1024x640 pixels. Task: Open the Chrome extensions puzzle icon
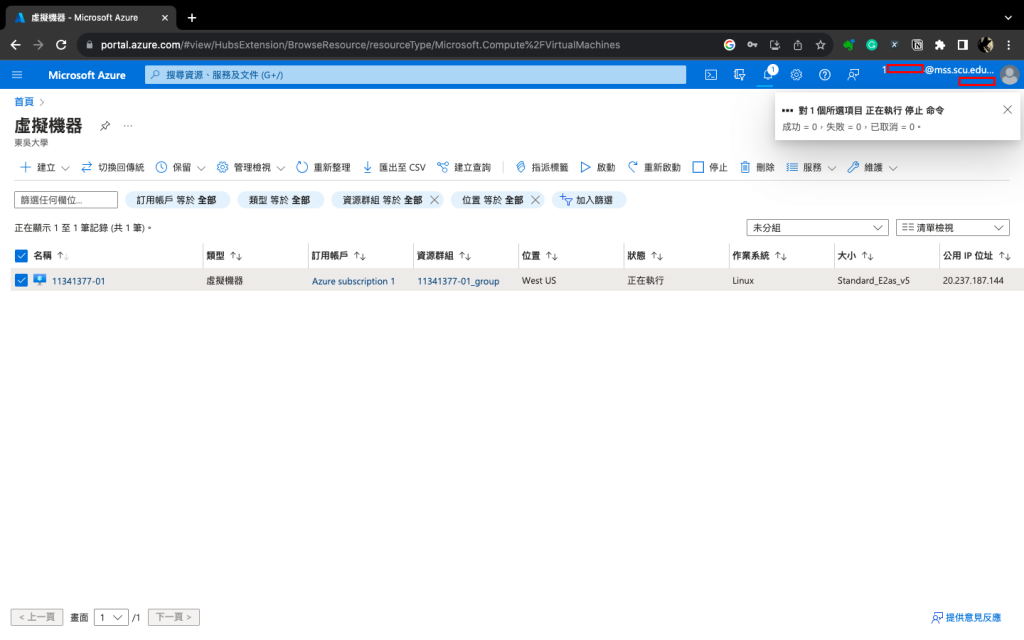tap(940, 44)
